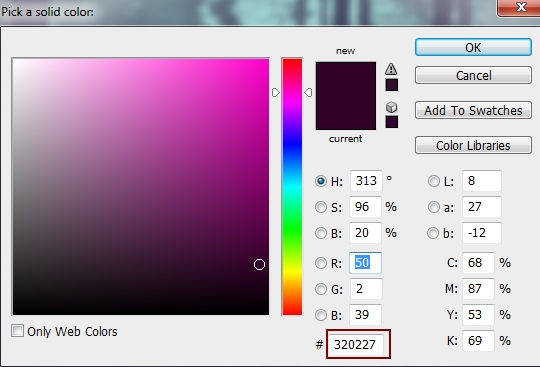Select the S saturation radio button
Viewport: 540px width, 367px height.
pyautogui.click(x=321, y=207)
